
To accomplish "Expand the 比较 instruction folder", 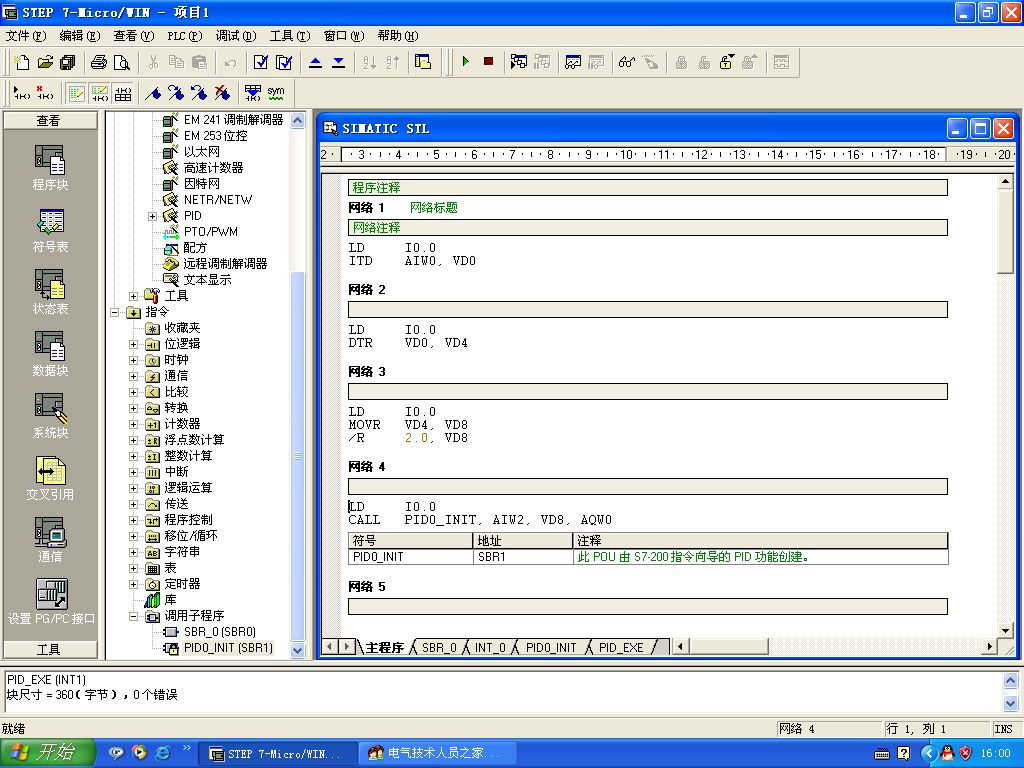I will coord(133,392).
